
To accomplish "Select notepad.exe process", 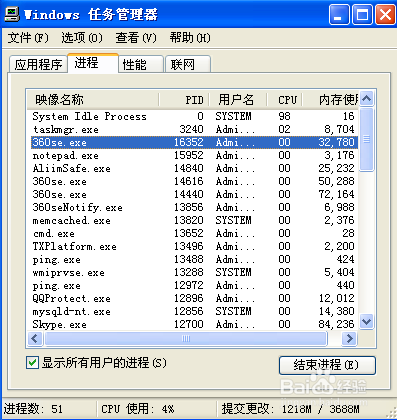I will pyautogui.click(x=193, y=155).
